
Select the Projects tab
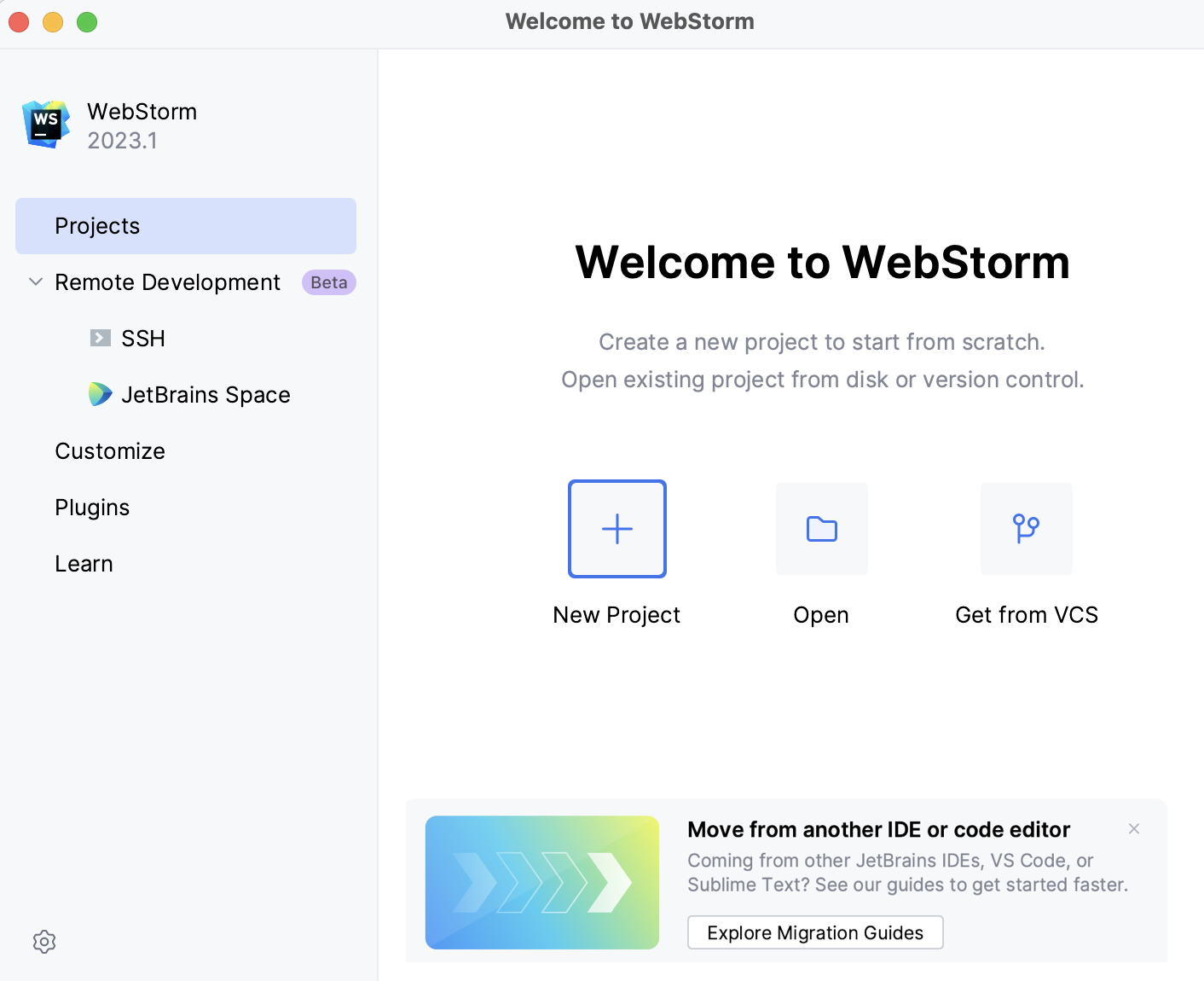pos(186,226)
